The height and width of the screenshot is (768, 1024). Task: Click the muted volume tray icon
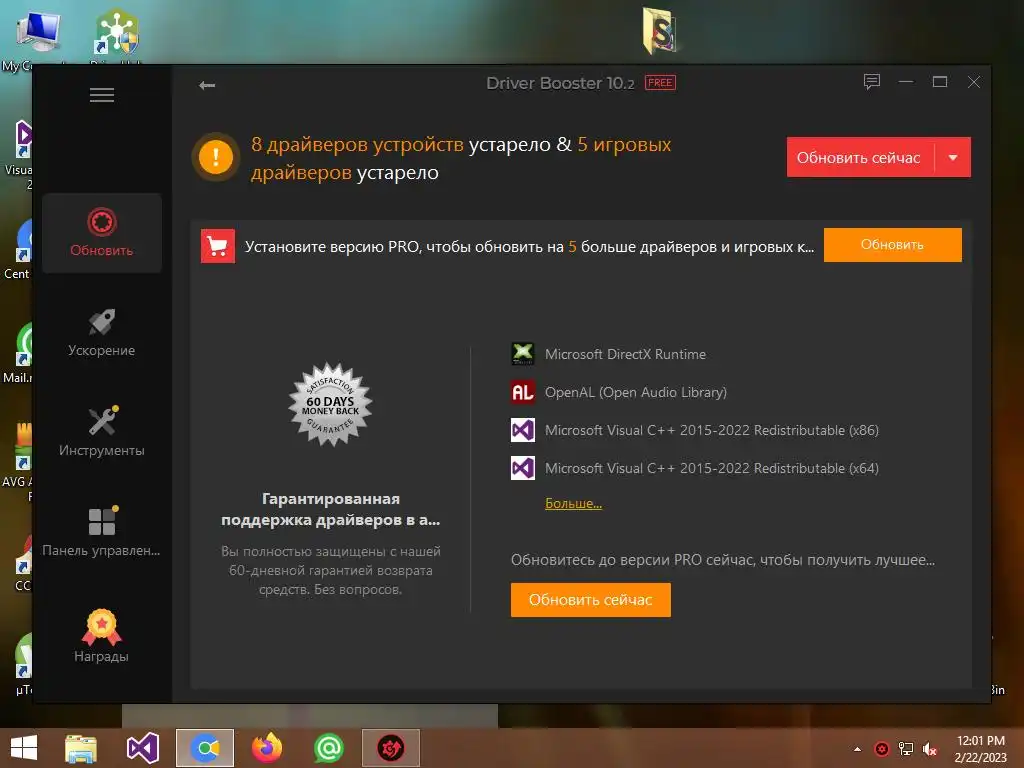click(930, 749)
